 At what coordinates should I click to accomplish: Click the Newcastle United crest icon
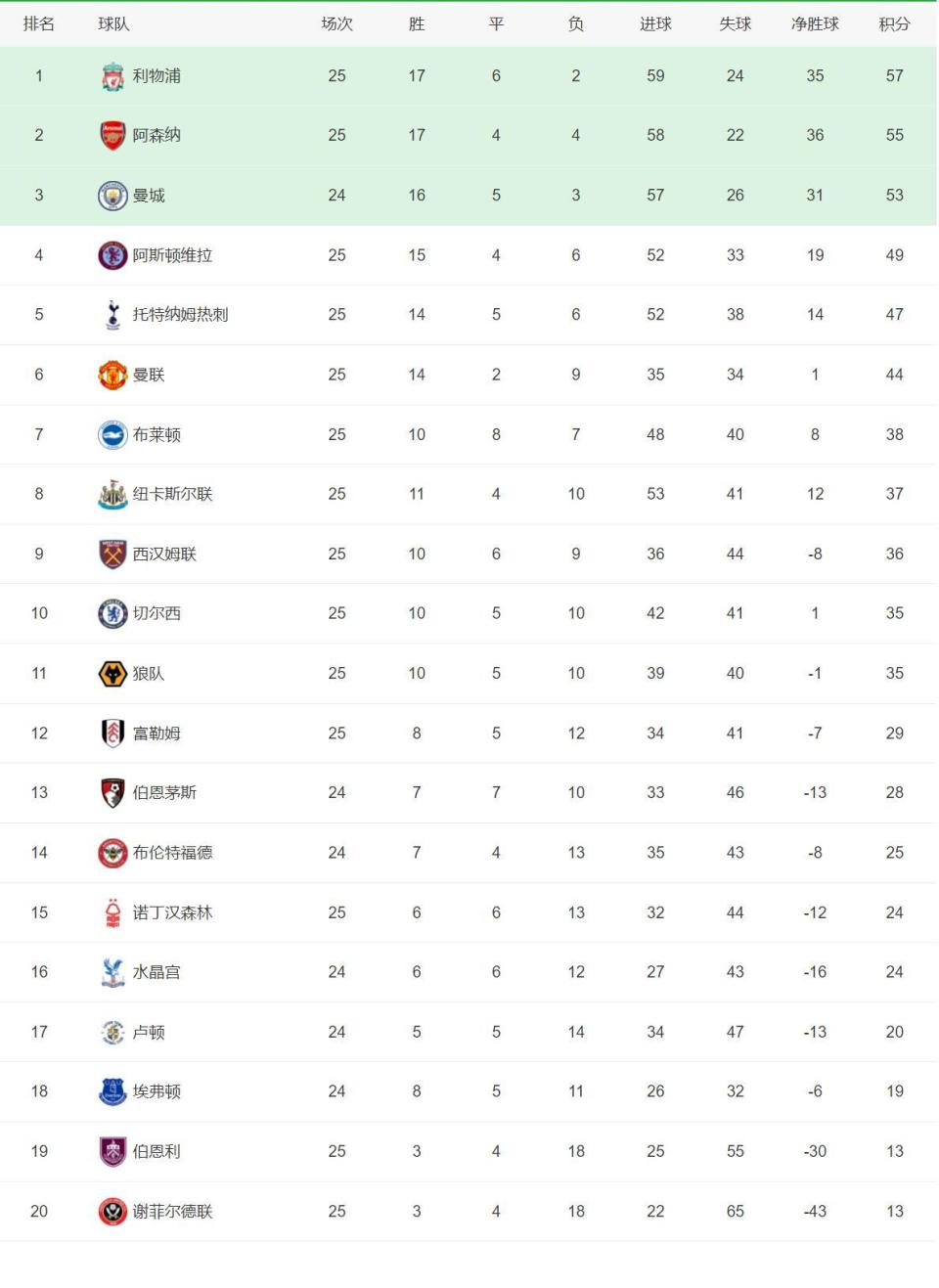point(113,495)
